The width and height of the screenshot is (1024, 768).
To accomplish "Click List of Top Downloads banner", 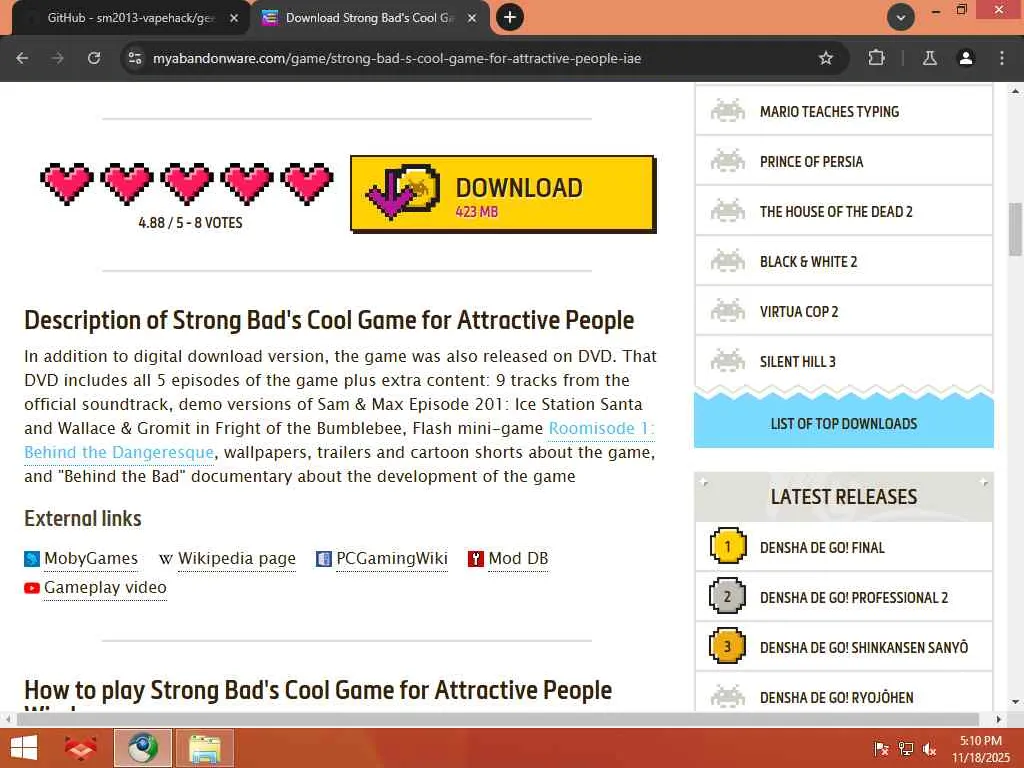I will (844, 423).
